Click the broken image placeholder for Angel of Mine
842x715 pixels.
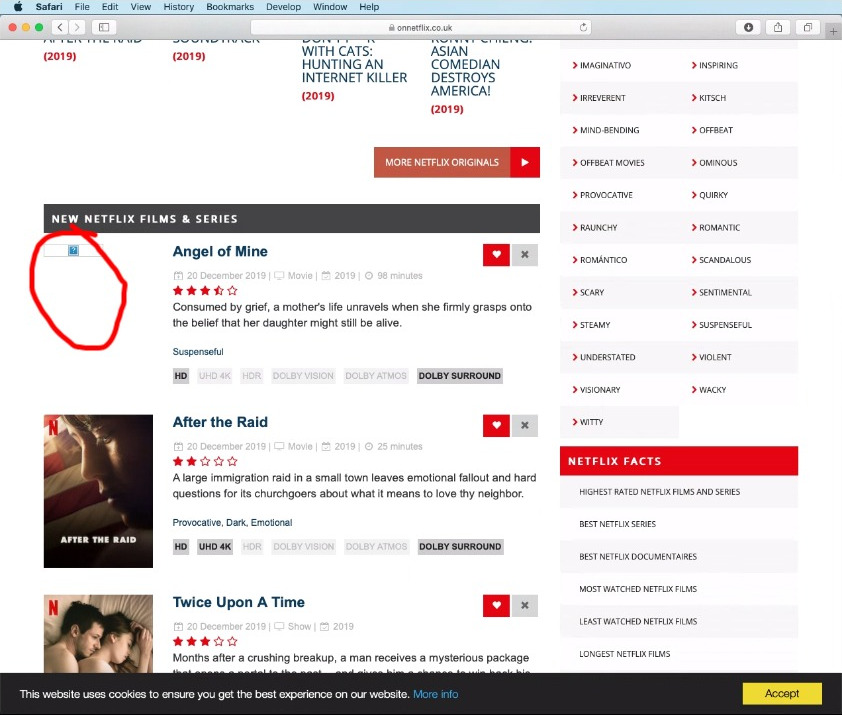click(x=73, y=250)
